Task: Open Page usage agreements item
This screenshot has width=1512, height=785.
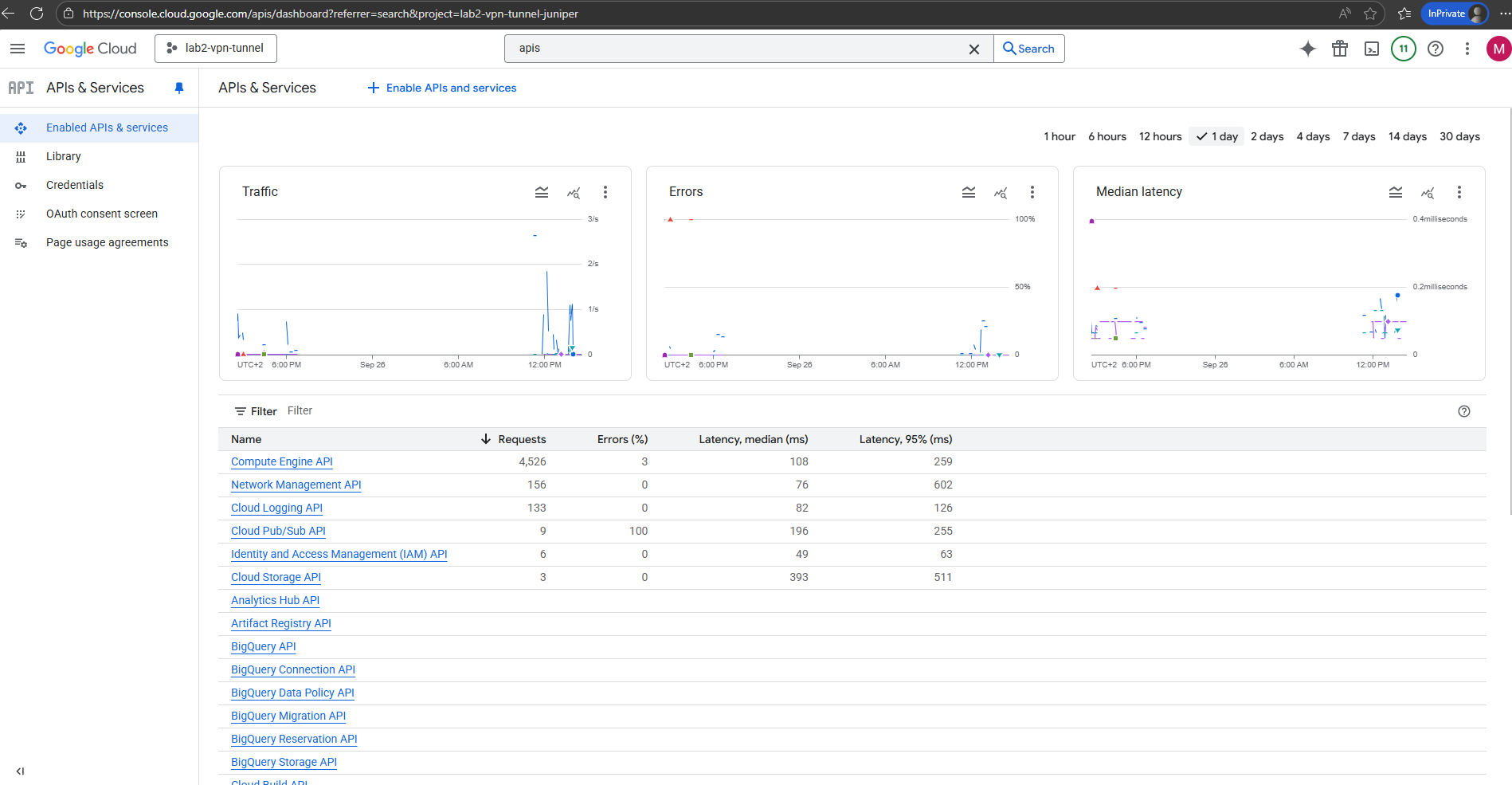Action: (x=99, y=242)
